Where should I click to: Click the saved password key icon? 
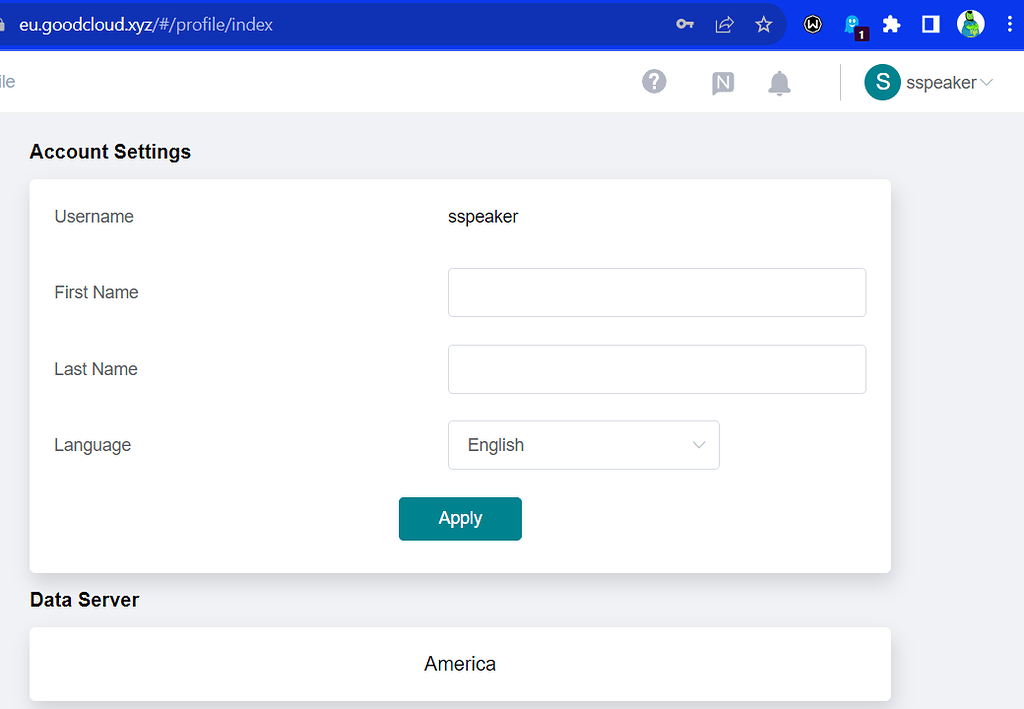[684, 25]
